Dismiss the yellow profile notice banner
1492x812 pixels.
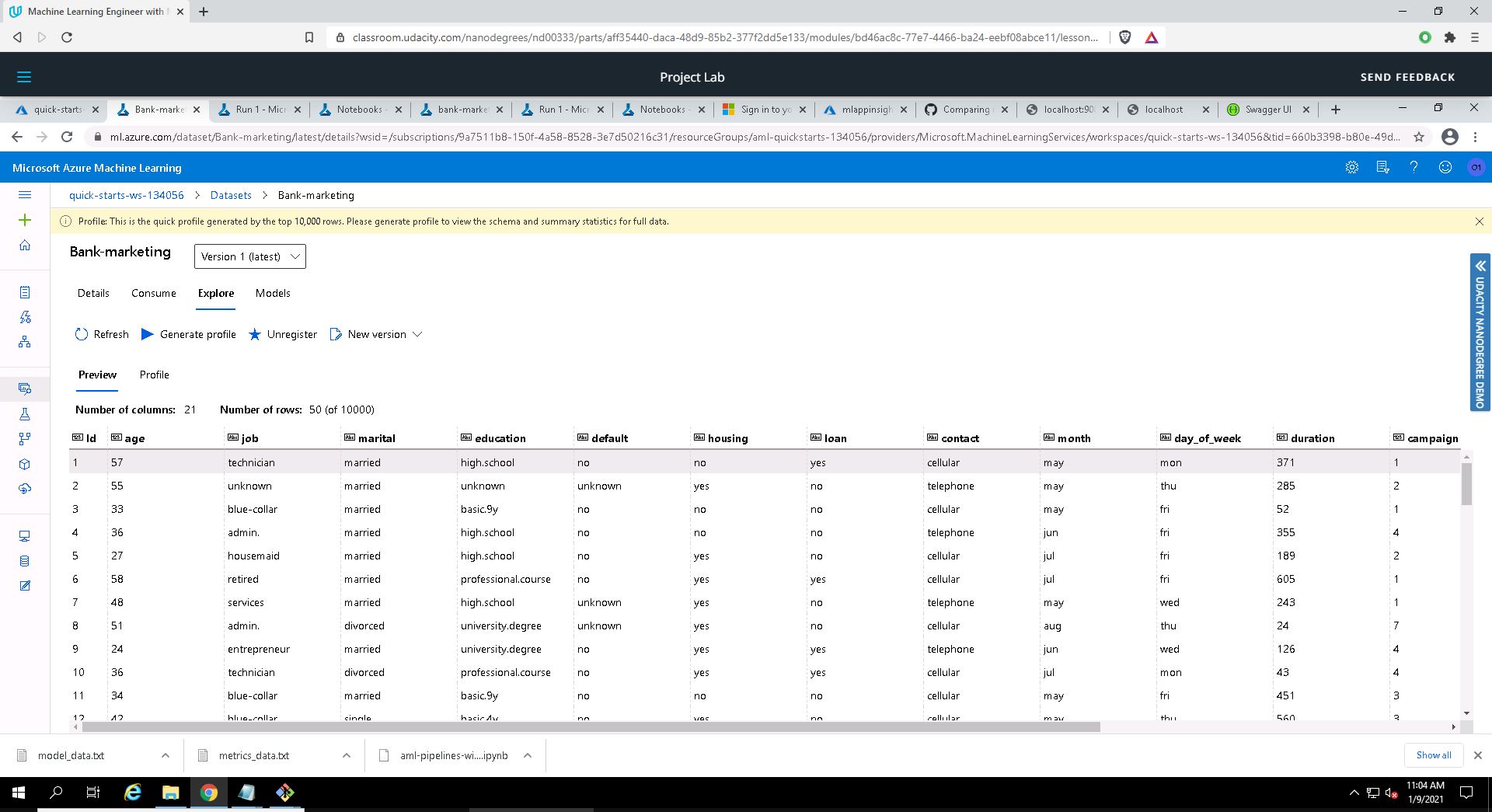point(1479,221)
